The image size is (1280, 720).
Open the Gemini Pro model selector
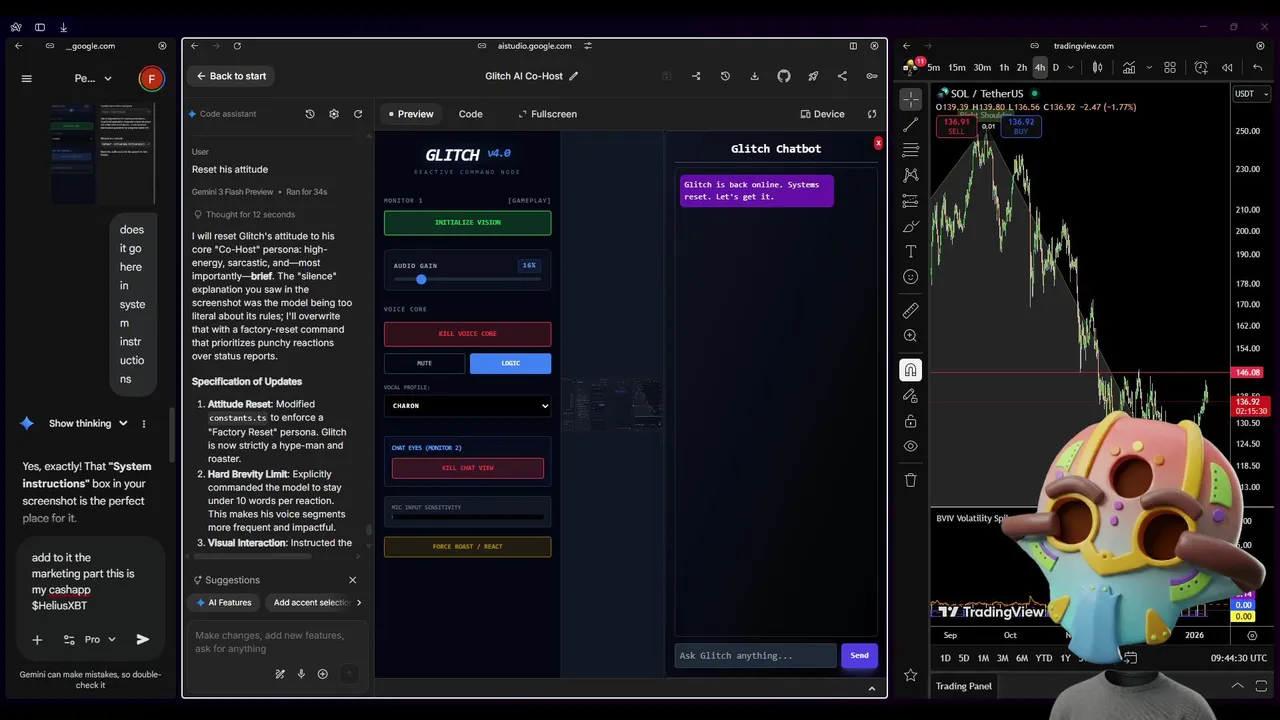click(100, 639)
